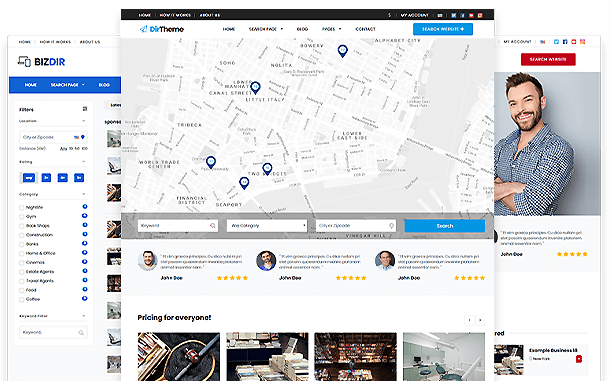Open Pages dropdown in DirTheme menu
Image resolution: width=612 pixels, height=381 pixels.
point(331,29)
